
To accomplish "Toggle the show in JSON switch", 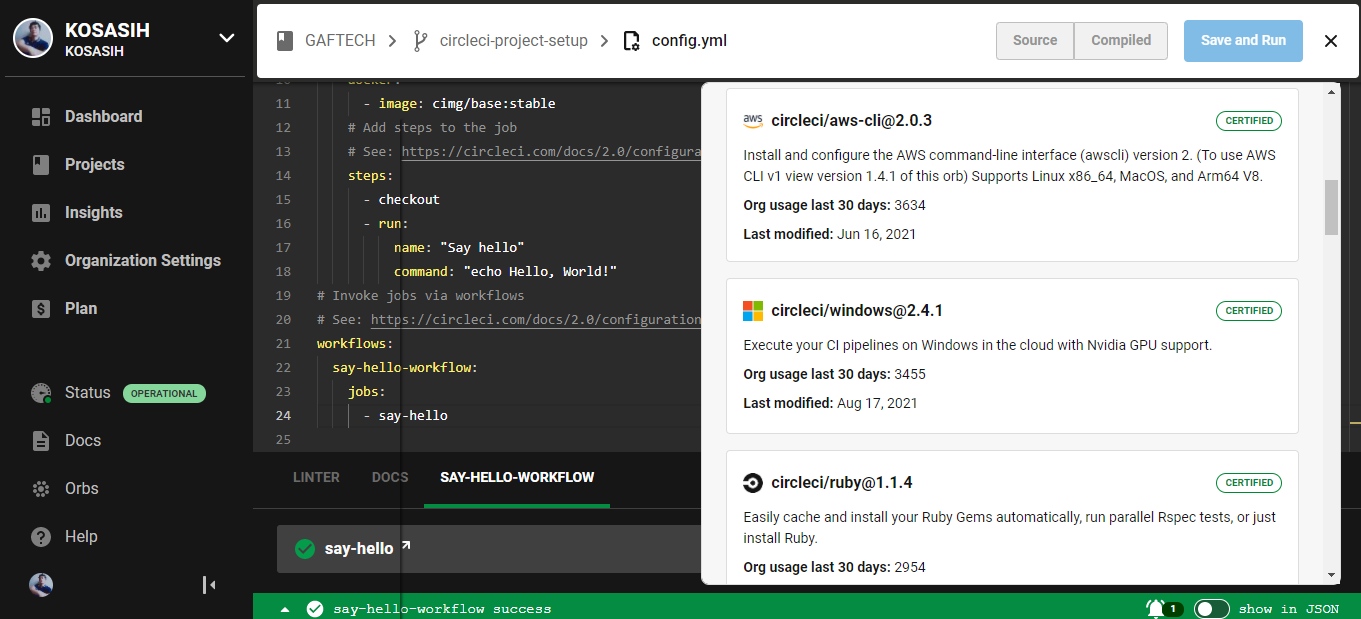I will click(1212, 608).
